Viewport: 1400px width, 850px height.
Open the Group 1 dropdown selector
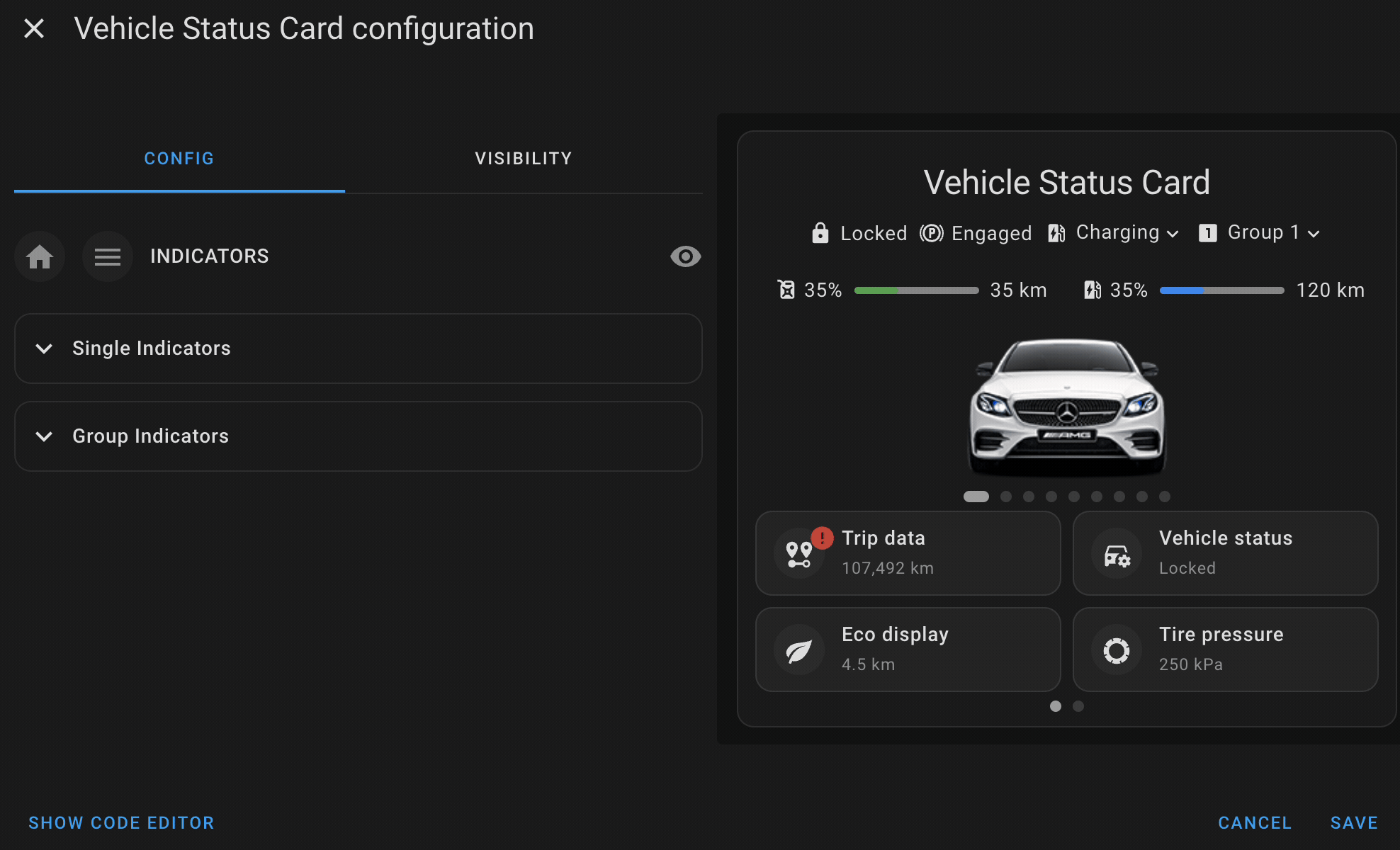coord(1272,232)
